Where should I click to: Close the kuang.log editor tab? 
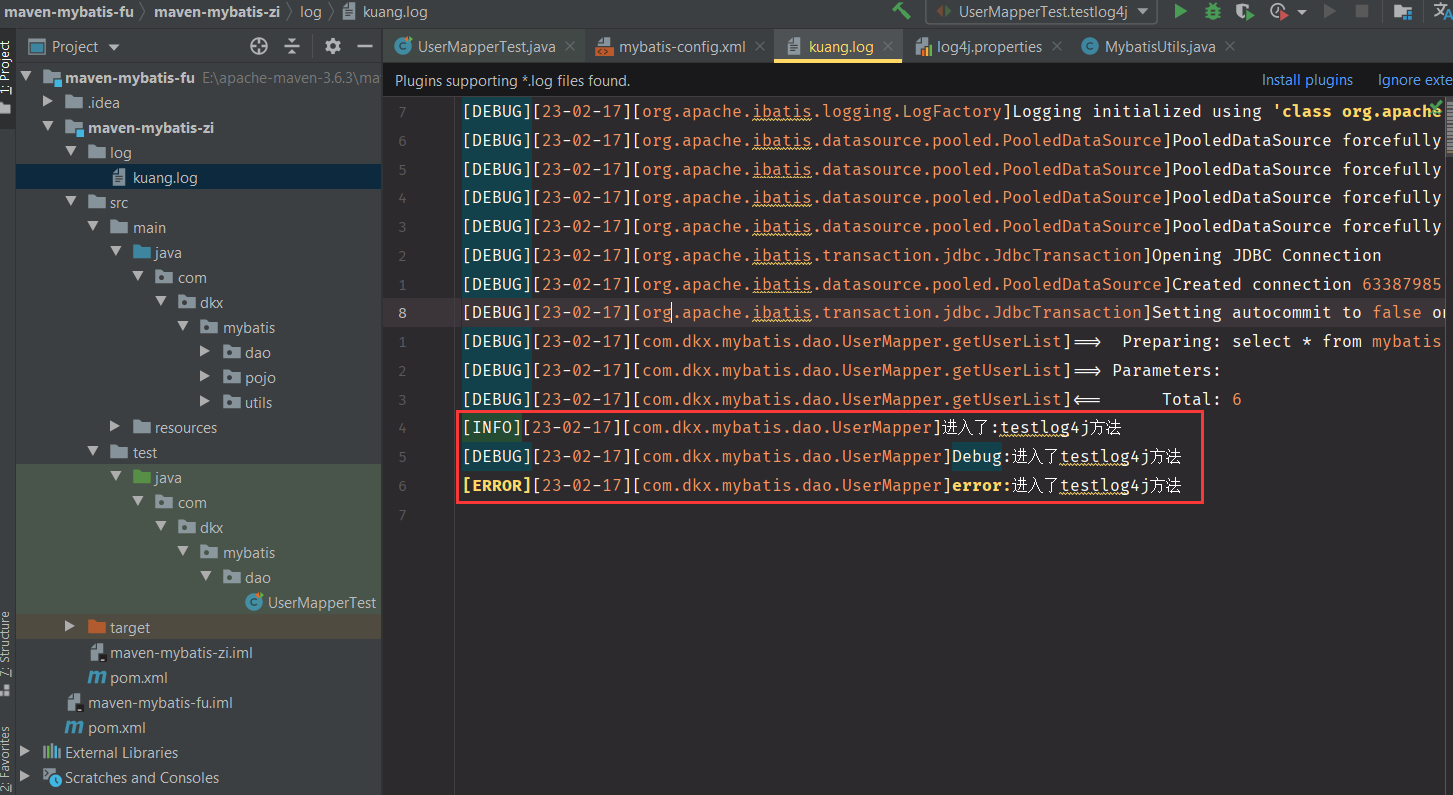tap(890, 47)
